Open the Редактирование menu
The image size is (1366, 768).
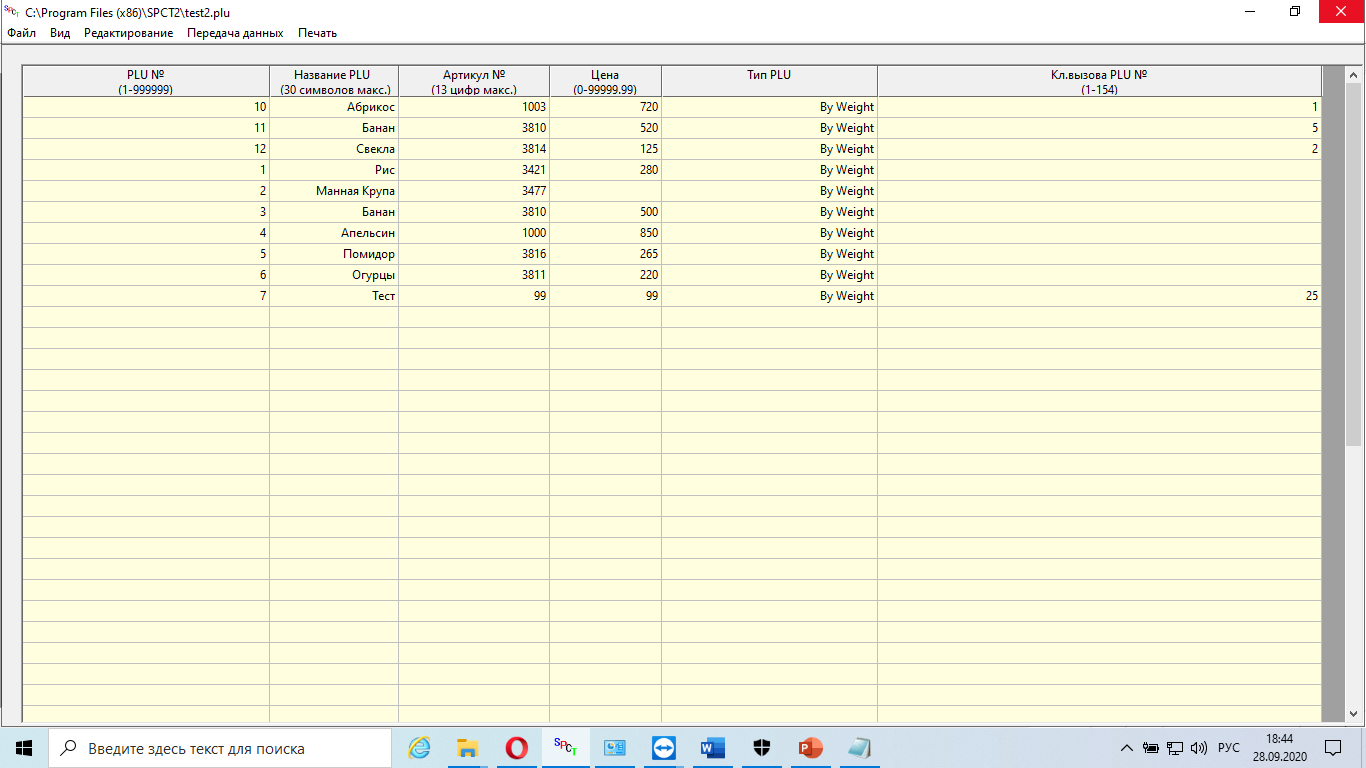128,33
